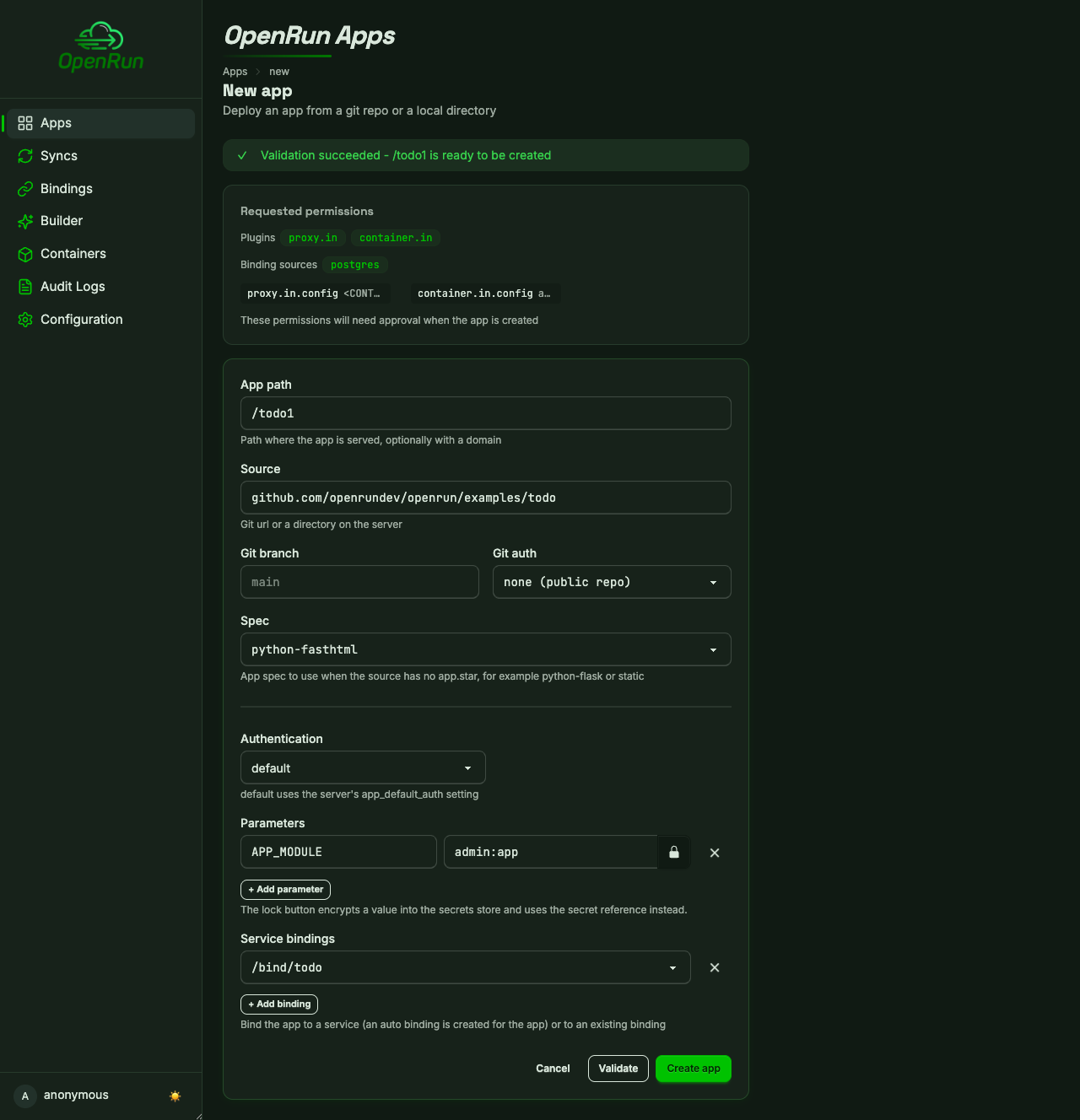
Task: Click the Add binding button
Action: click(x=279, y=1004)
